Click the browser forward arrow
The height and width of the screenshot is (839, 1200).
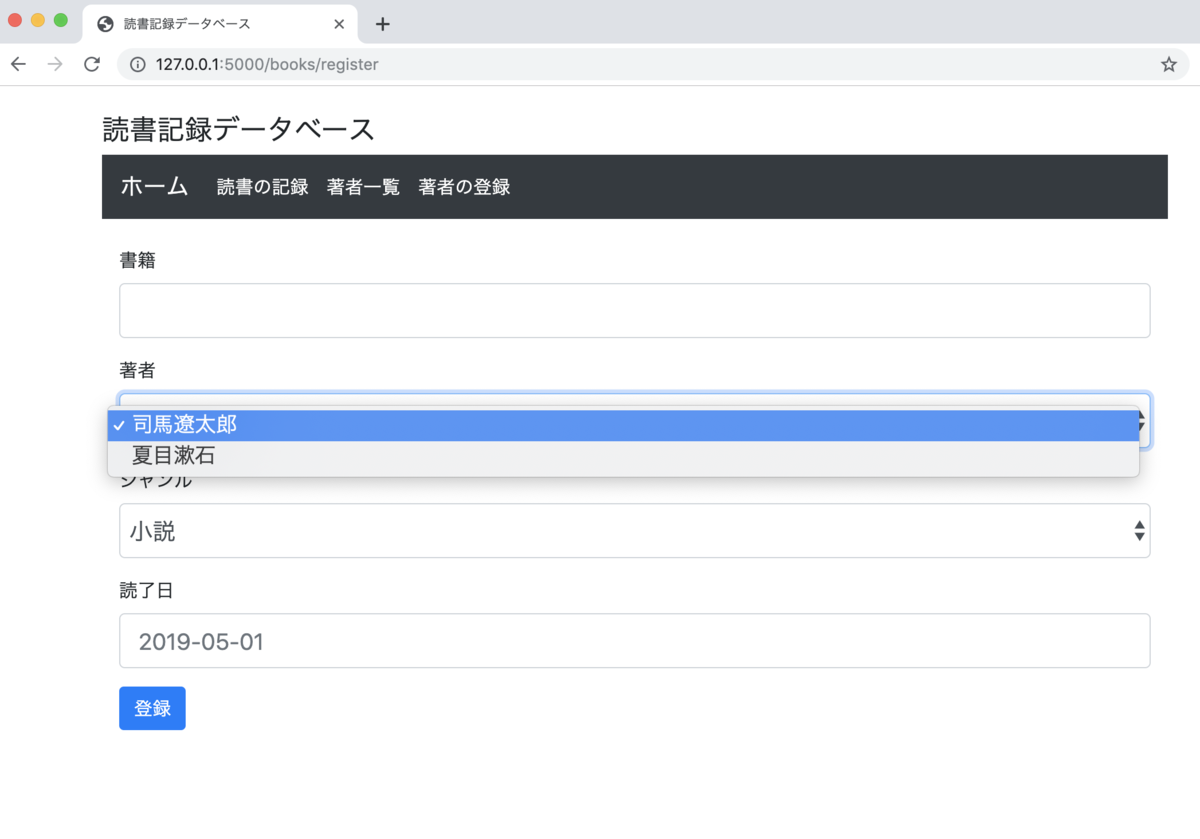[55, 64]
